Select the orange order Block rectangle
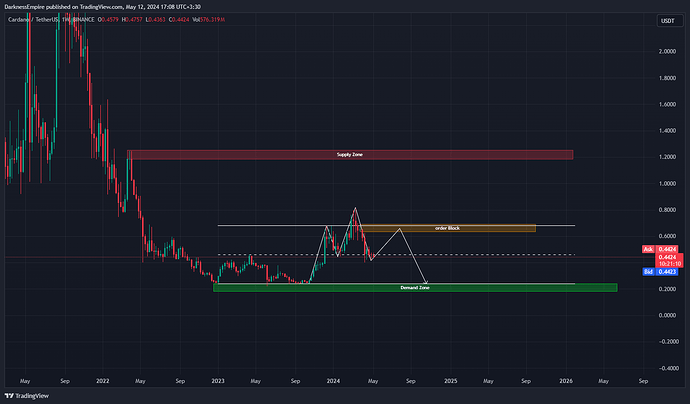 coord(448,228)
